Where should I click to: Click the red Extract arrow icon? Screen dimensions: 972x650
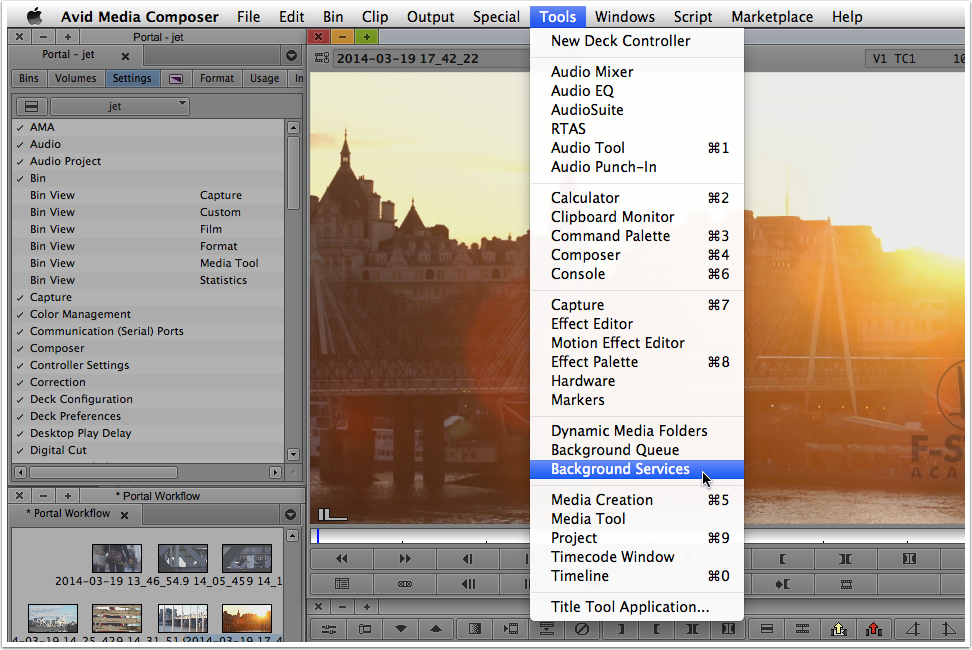pyautogui.click(x=874, y=629)
